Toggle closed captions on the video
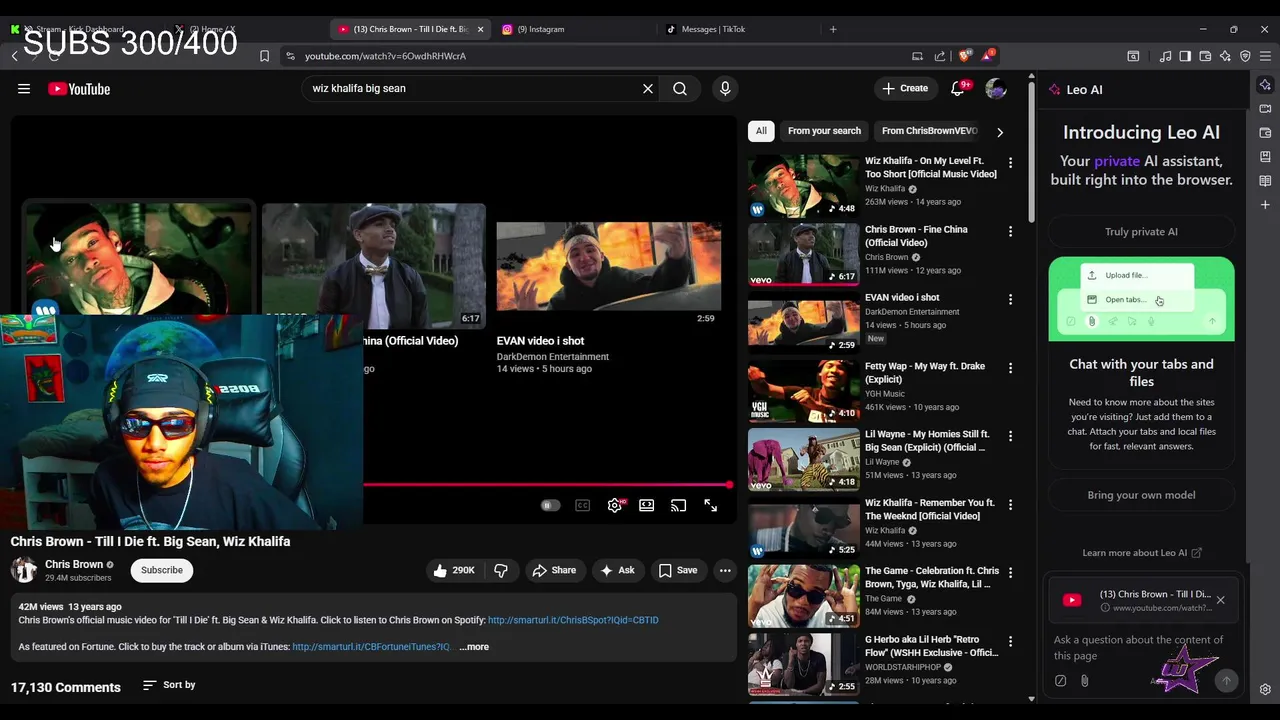This screenshot has width=1280, height=720. pyautogui.click(x=583, y=506)
